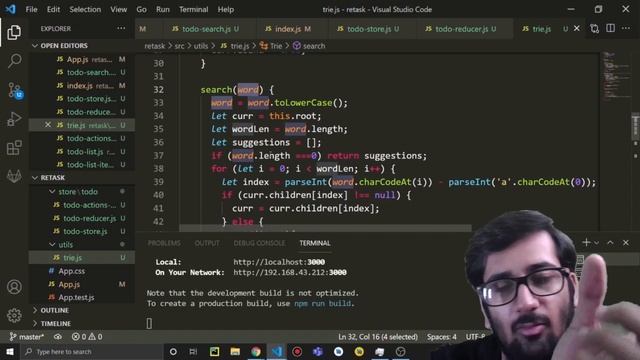The width and height of the screenshot is (640, 360).
Task: Open the terminal launch profile dropdown
Action: [x=596, y=243]
